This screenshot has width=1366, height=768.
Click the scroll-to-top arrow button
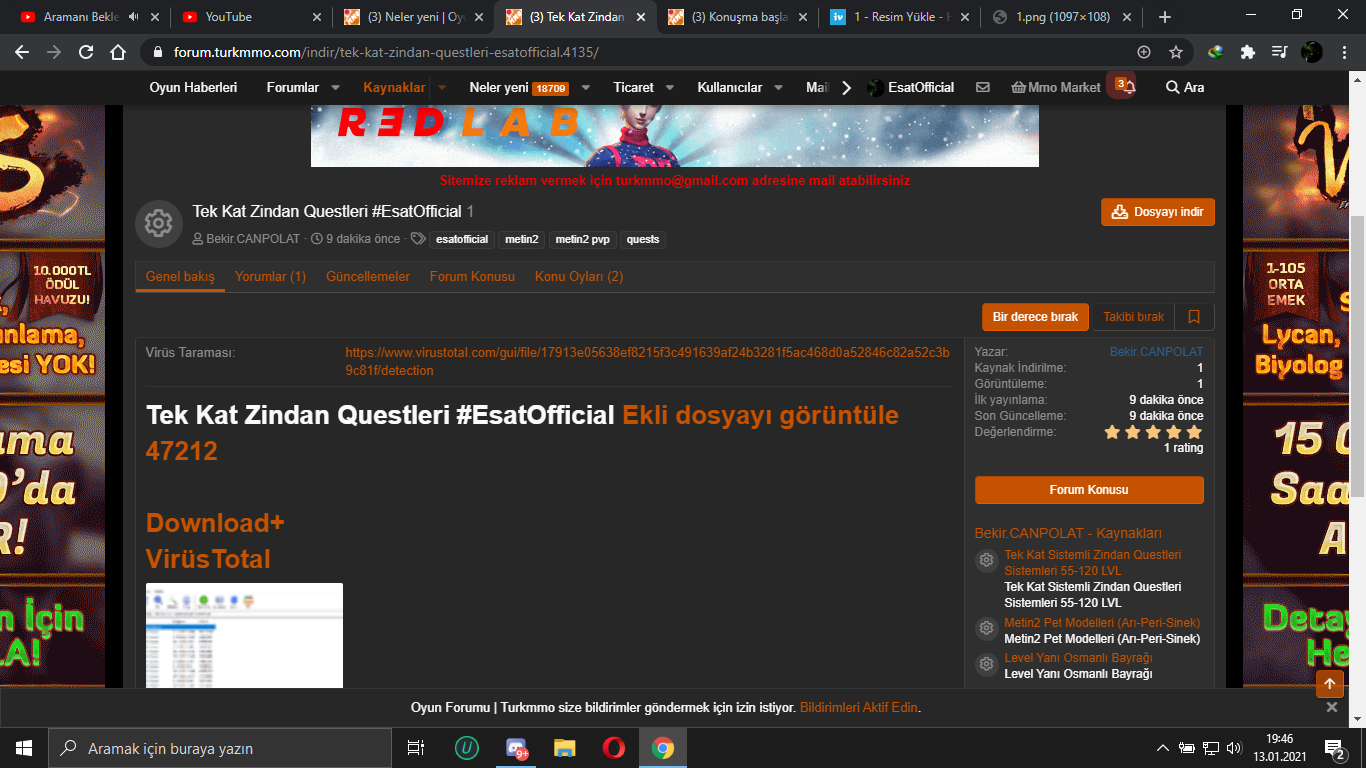pyautogui.click(x=1329, y=684)
